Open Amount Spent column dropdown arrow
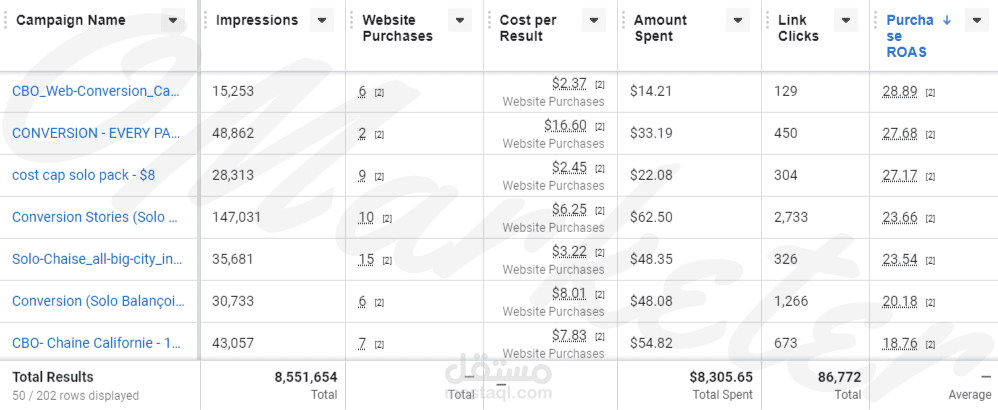 (x=738, y=20)
